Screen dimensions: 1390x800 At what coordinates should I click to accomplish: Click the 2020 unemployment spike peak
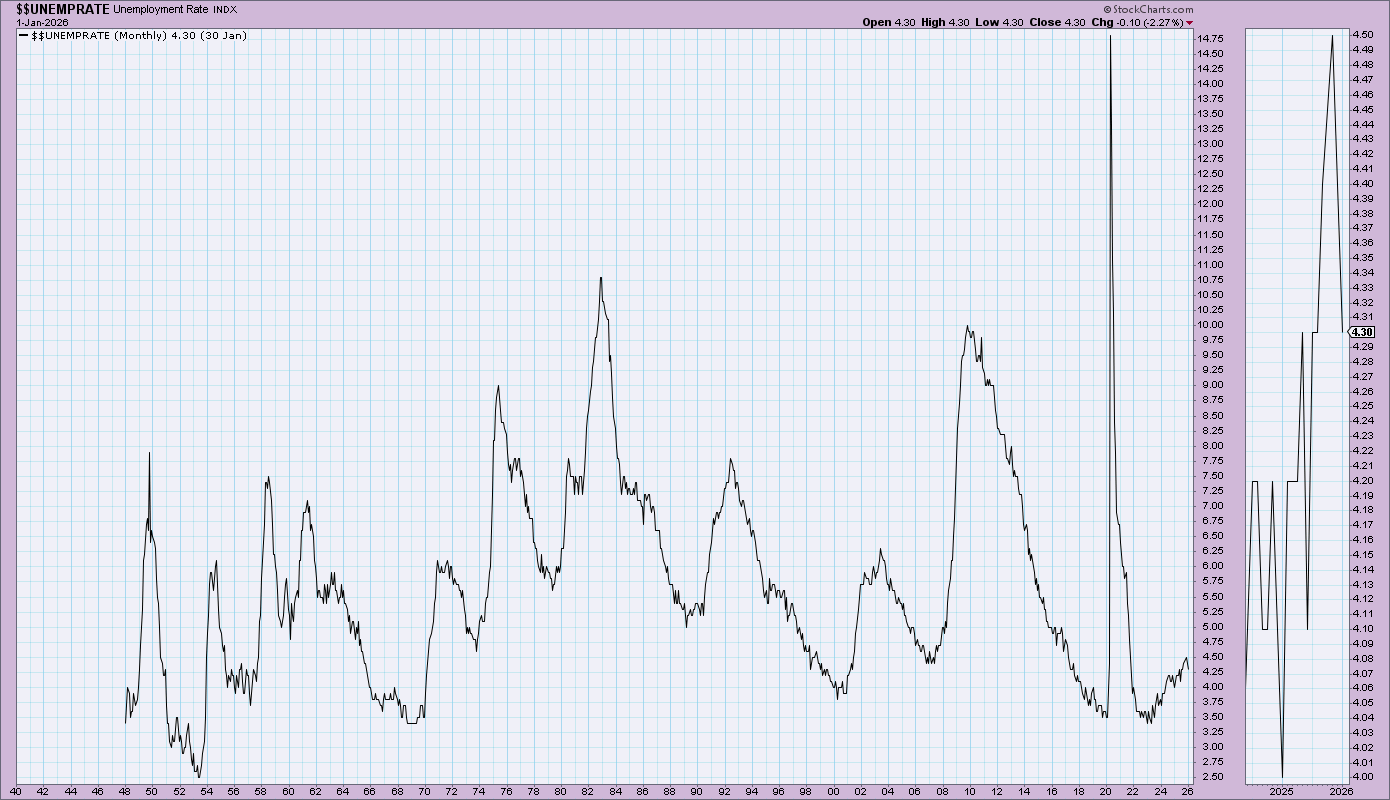coord(1110,37)
